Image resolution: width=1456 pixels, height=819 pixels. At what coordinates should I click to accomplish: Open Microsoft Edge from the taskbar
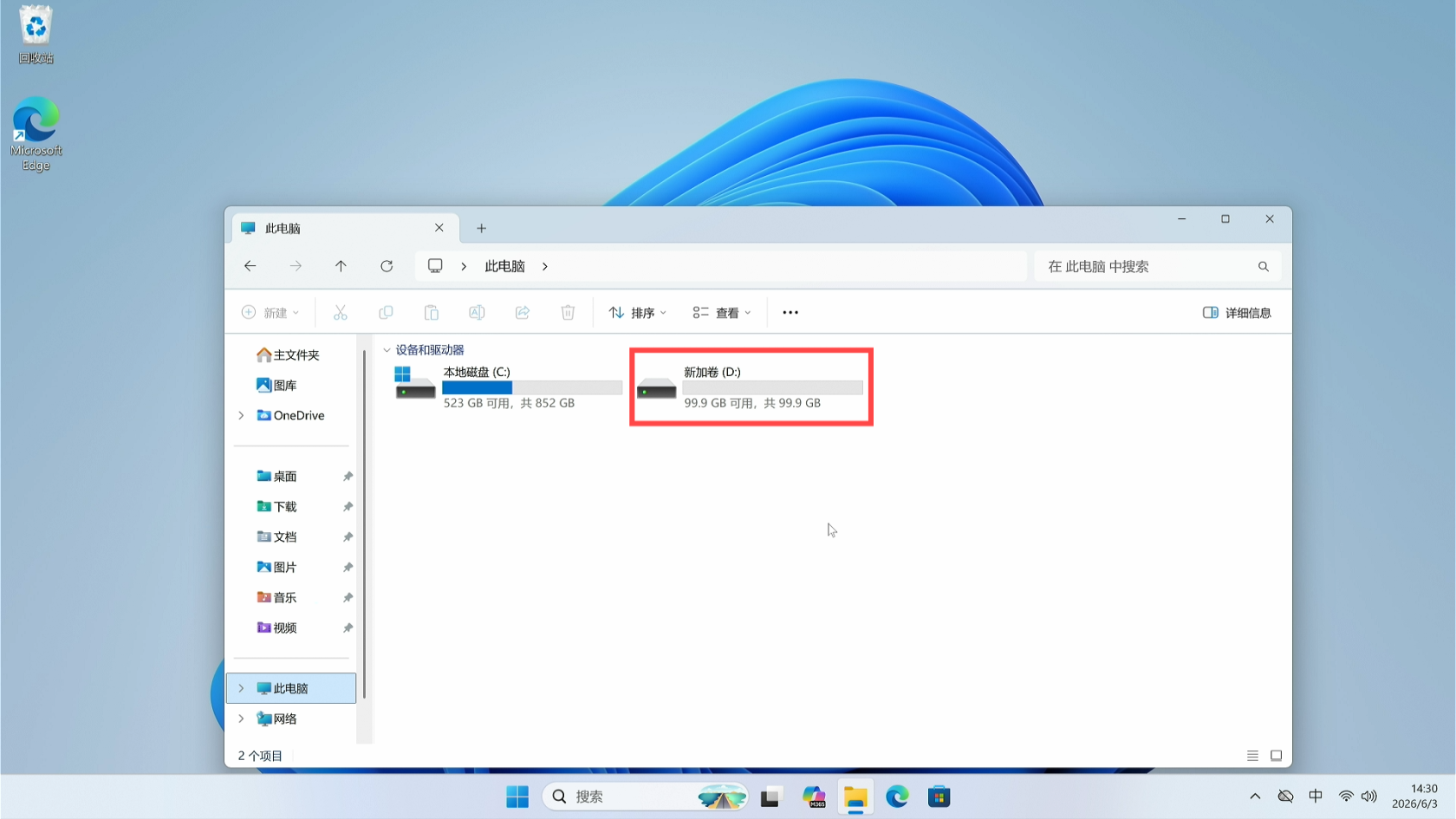click(897, 796)
